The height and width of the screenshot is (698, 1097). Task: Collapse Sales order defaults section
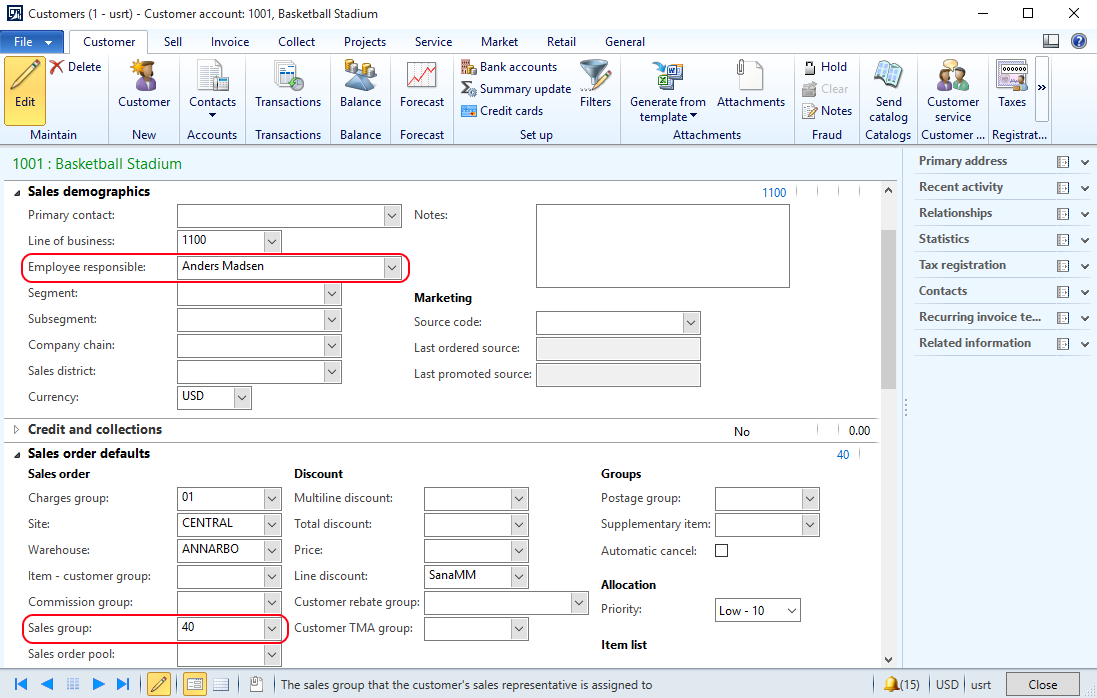pyautogui.click(x=17, y=454)
